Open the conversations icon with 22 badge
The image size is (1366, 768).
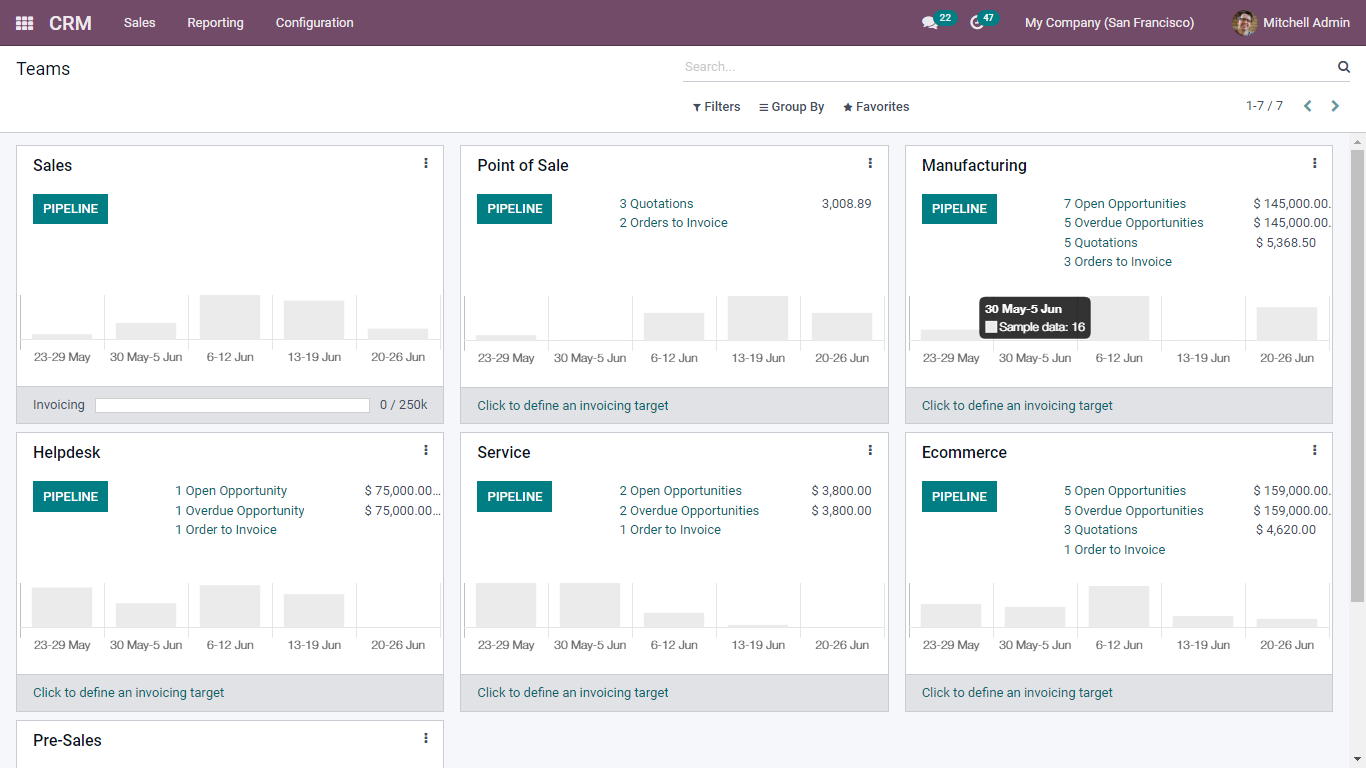(x=930, y=23)
